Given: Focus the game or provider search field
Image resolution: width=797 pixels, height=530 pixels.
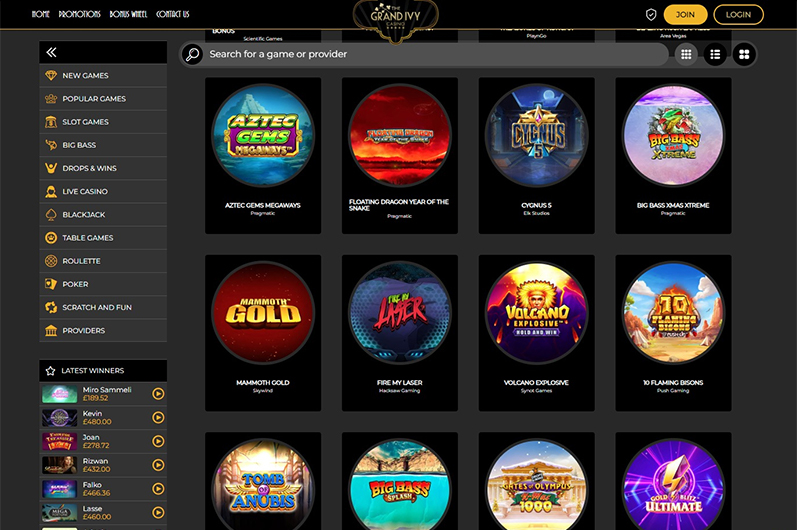Looking at the screenshot, I should pyautogui.click(x=437, y=54).
